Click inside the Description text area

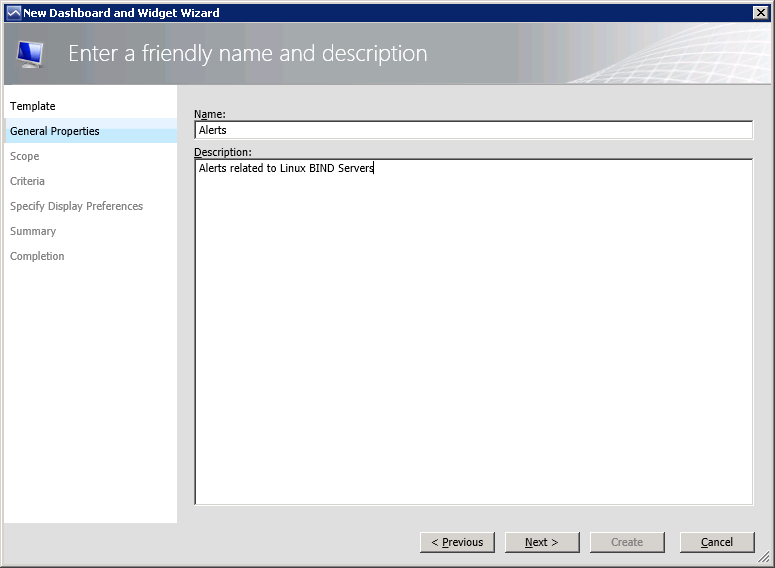click(x=473, y=330)
